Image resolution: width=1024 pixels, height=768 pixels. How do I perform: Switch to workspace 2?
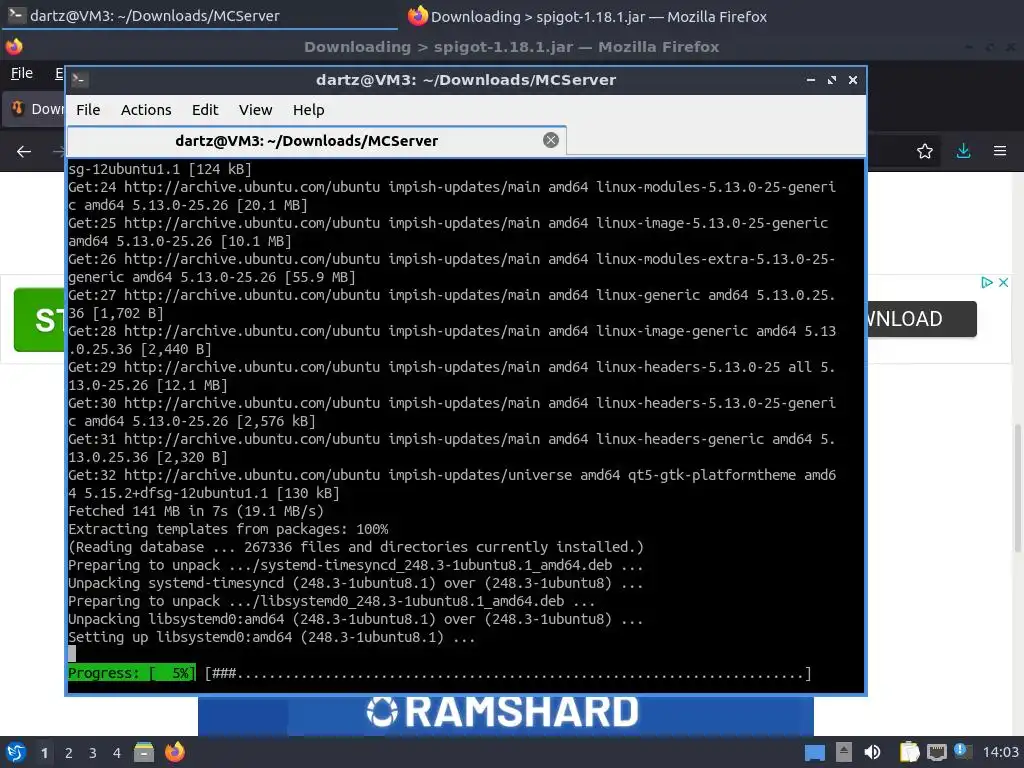click(x=69, y=753)
